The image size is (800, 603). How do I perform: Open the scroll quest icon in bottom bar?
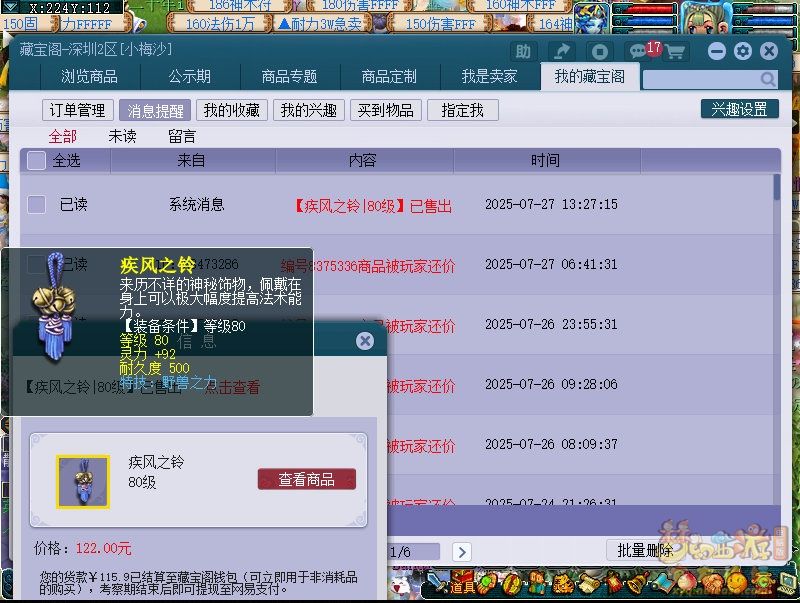589,584
